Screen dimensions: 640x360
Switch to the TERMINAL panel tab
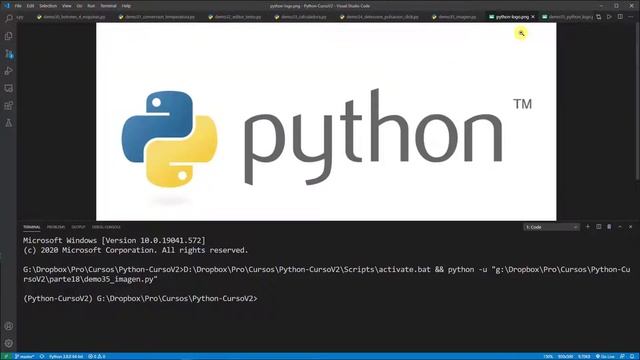[x=31, y=227]
